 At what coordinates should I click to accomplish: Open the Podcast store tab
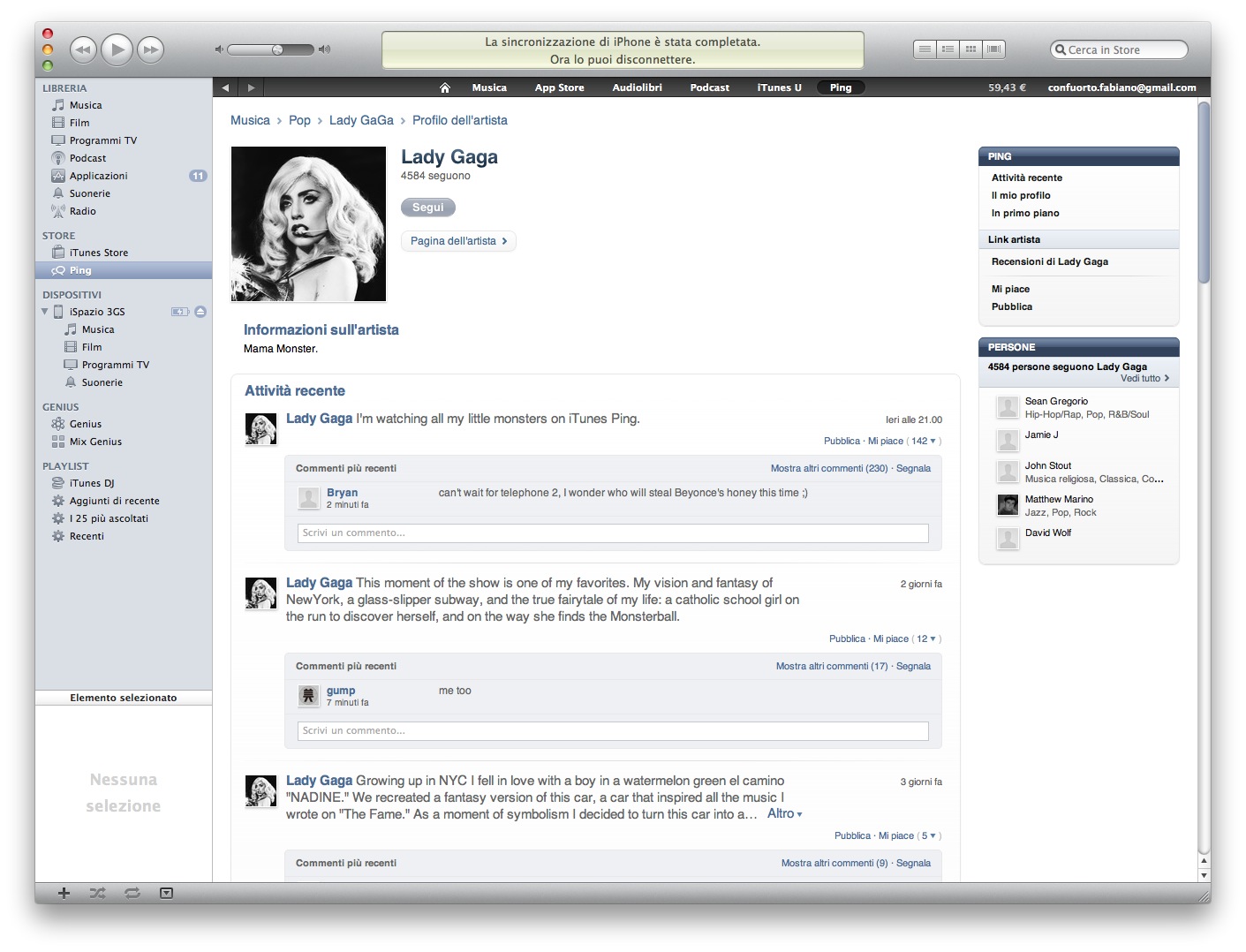[709, 87]
